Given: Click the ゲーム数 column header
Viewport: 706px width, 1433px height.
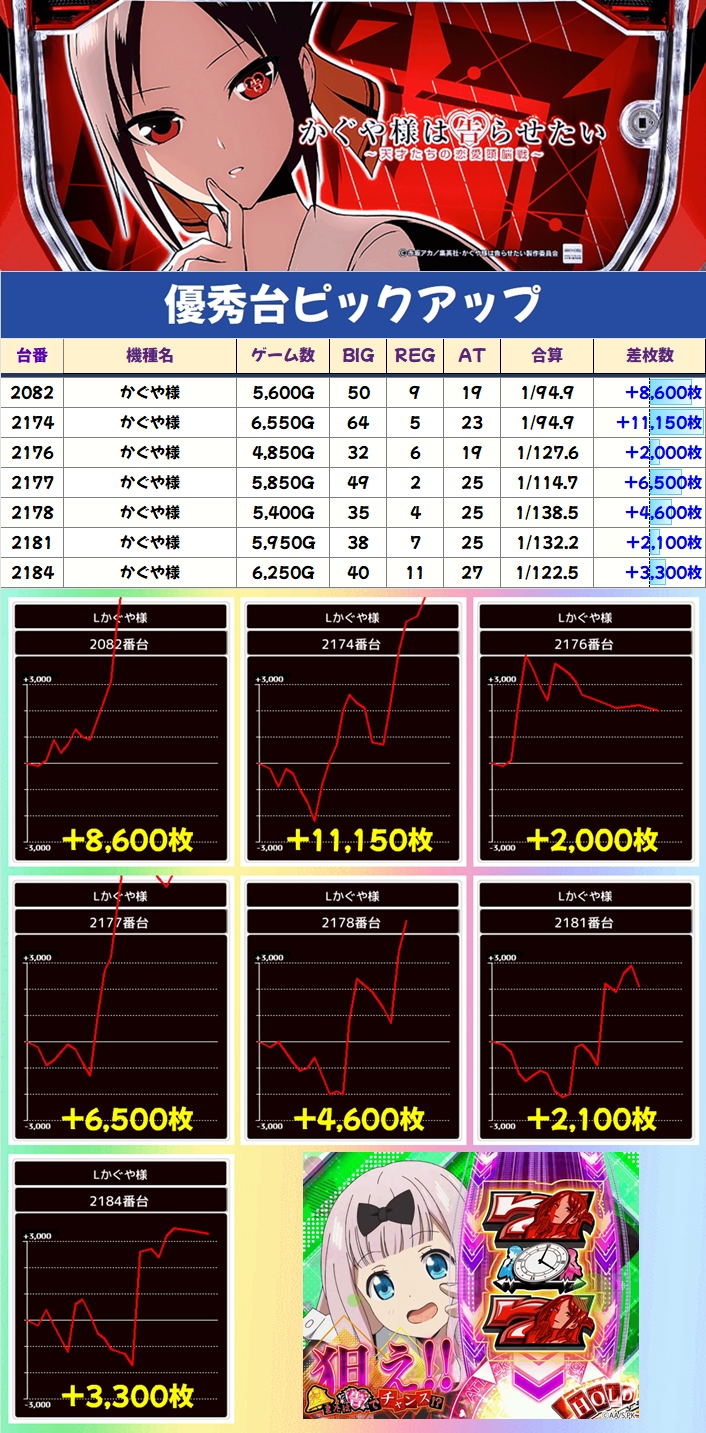Looking at the screenshot, I should point(284,356).
